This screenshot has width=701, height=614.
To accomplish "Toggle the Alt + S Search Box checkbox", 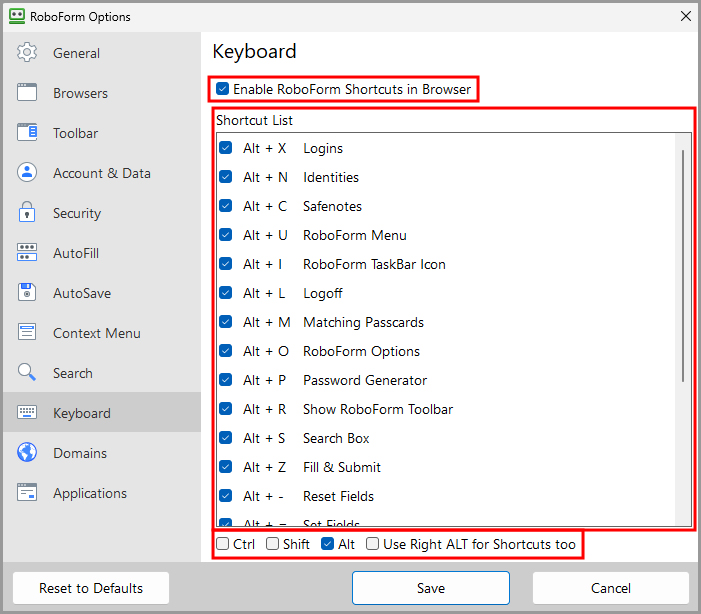I will point(225,438).
